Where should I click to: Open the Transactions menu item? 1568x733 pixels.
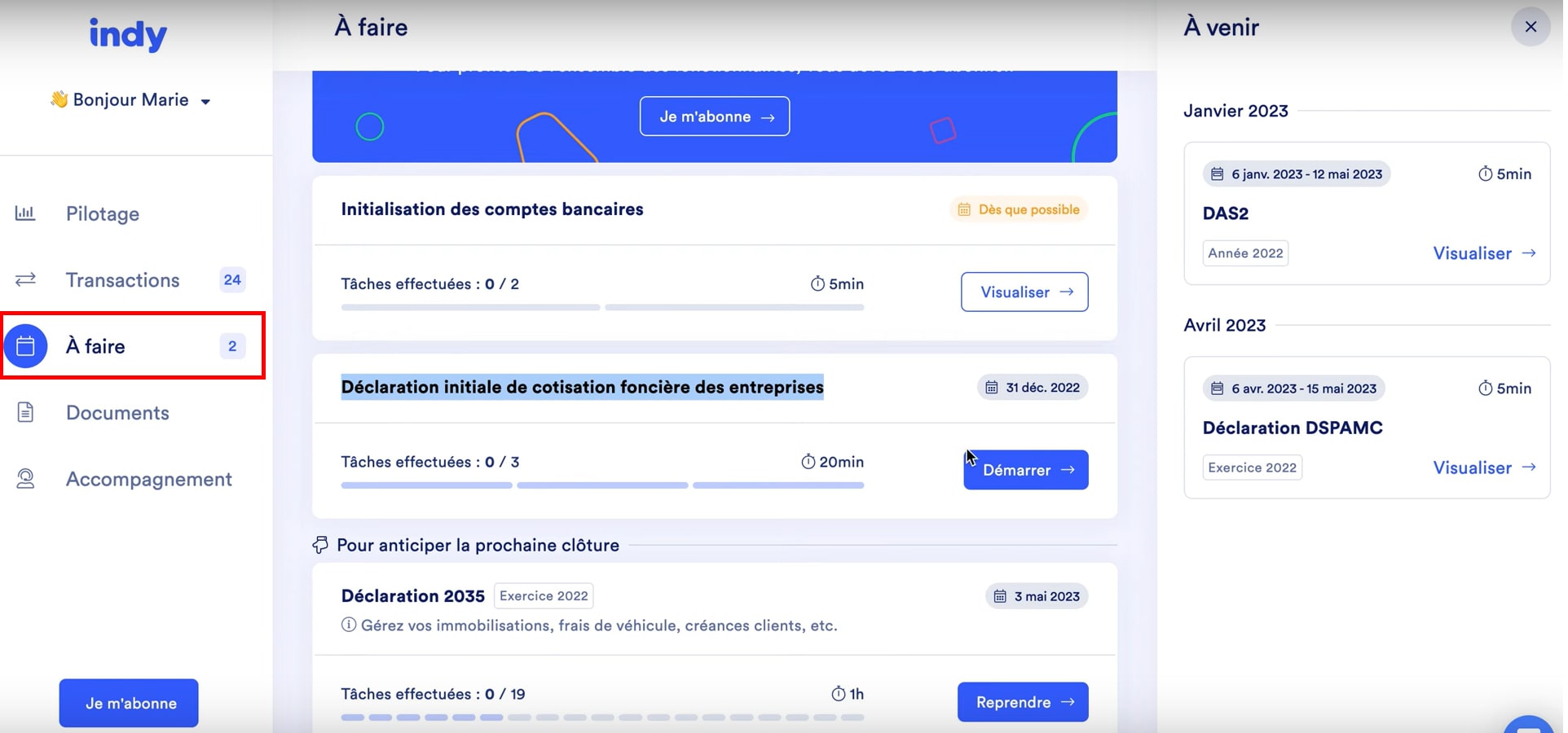tap(122, 280)
